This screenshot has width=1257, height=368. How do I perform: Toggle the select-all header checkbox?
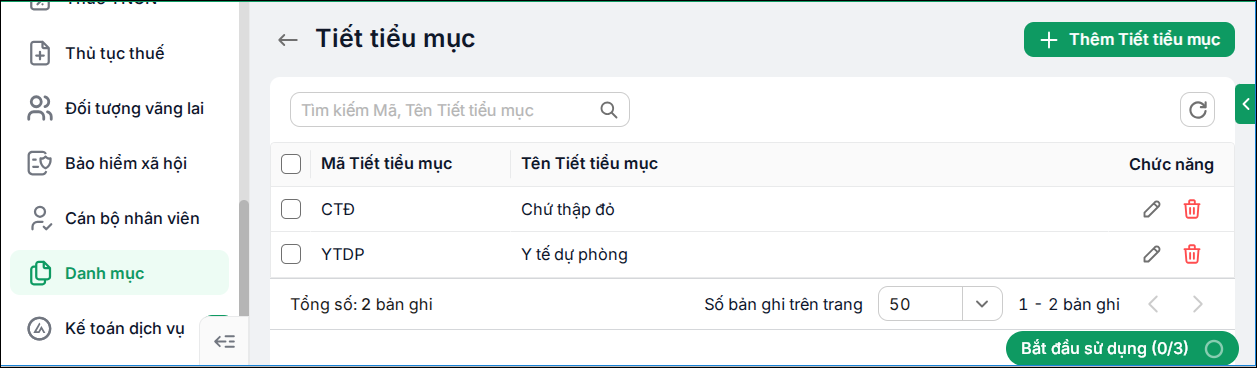pyautogui.click(x=291, y=164)
